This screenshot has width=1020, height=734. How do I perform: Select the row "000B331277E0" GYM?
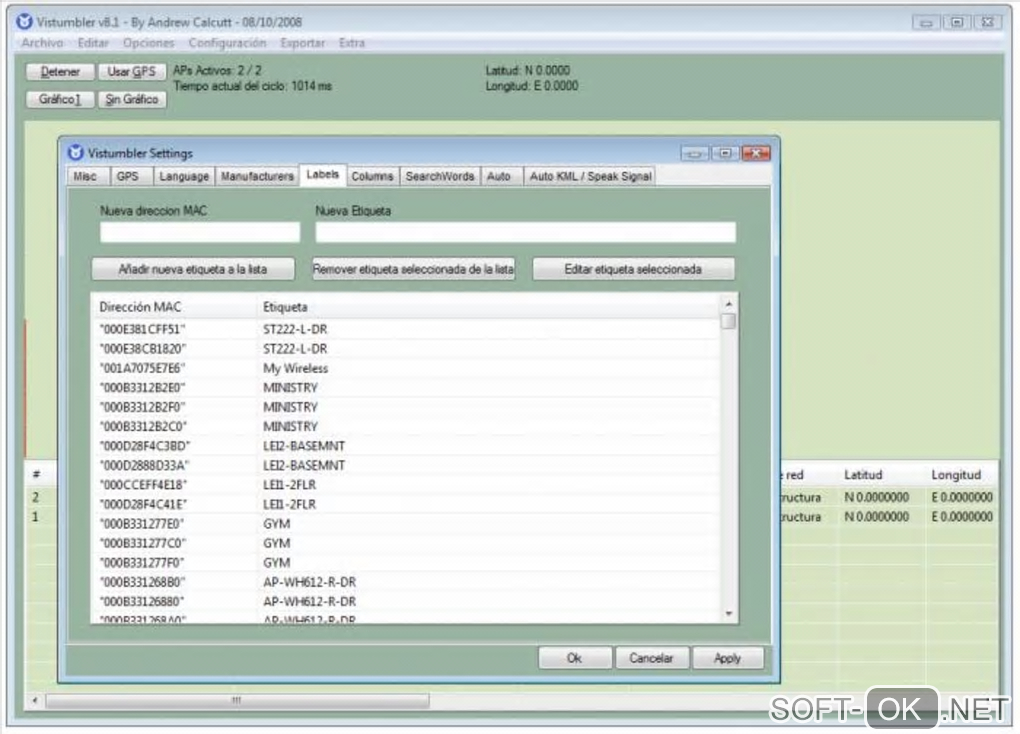(x=406, y=524)
